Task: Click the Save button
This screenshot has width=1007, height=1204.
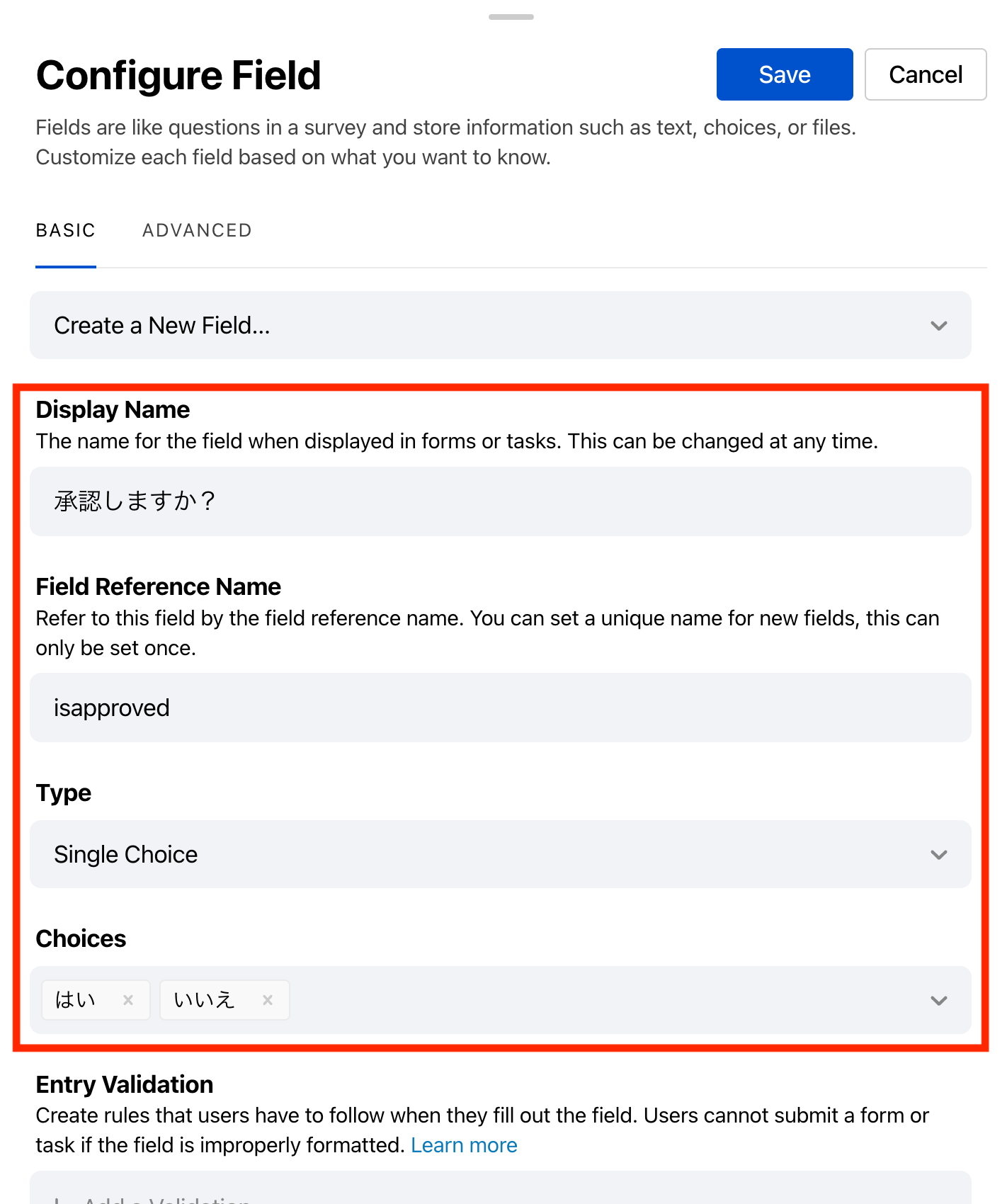Action: pos(784,74)
